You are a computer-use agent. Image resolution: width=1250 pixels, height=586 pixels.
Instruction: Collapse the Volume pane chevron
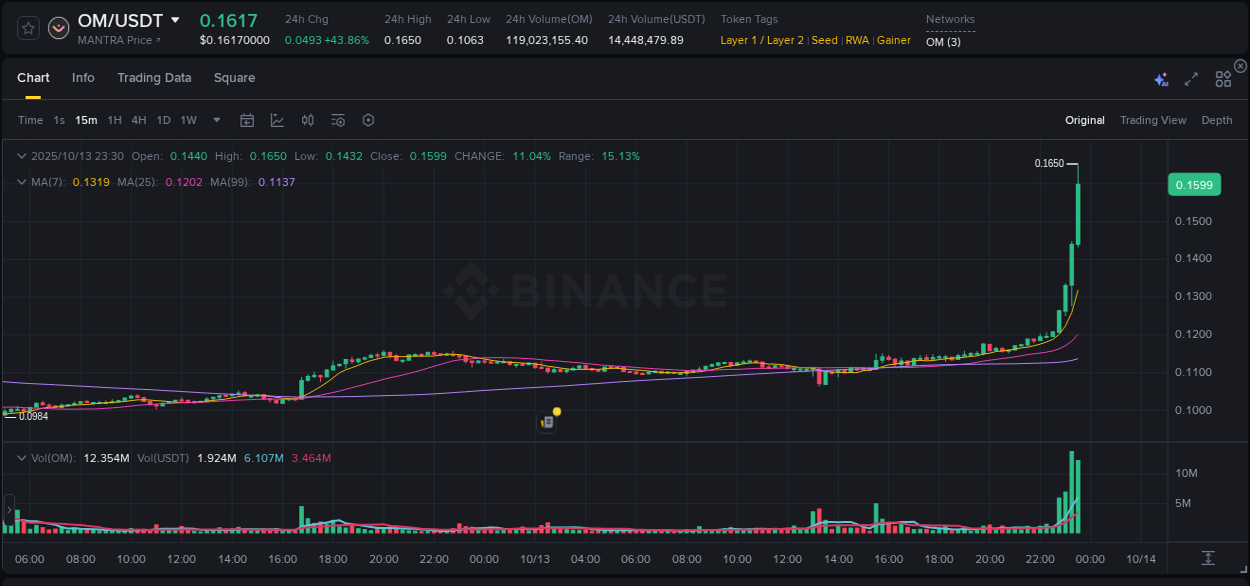[21, 457]
